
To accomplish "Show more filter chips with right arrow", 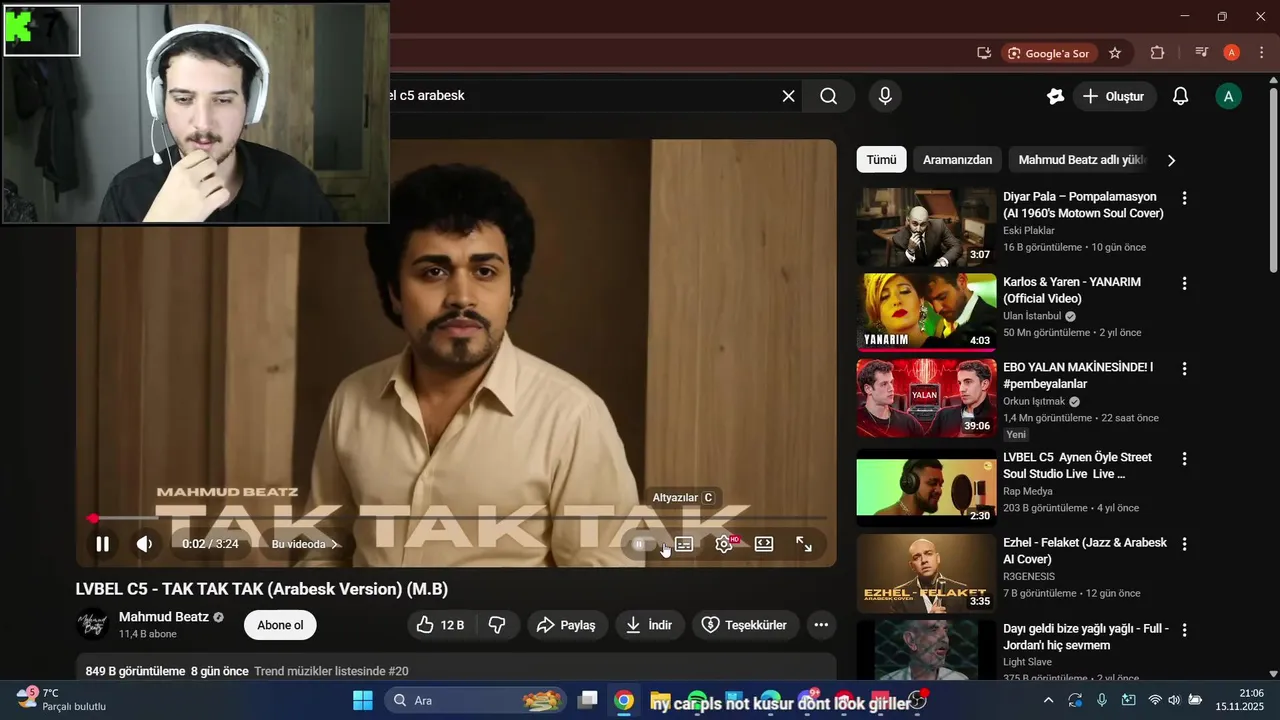I will coord(1171,160).
